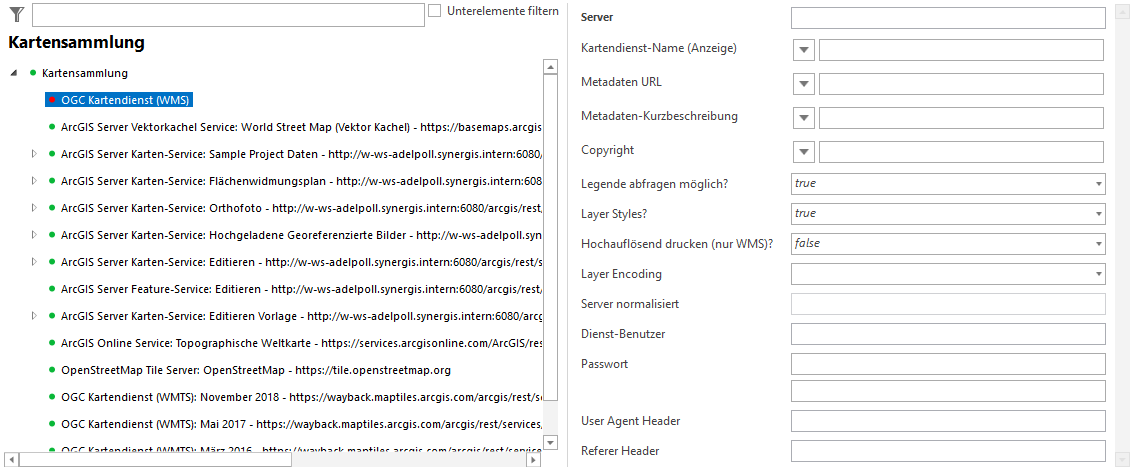Click the Dienst-Benutzer input field

pos(947,334)
